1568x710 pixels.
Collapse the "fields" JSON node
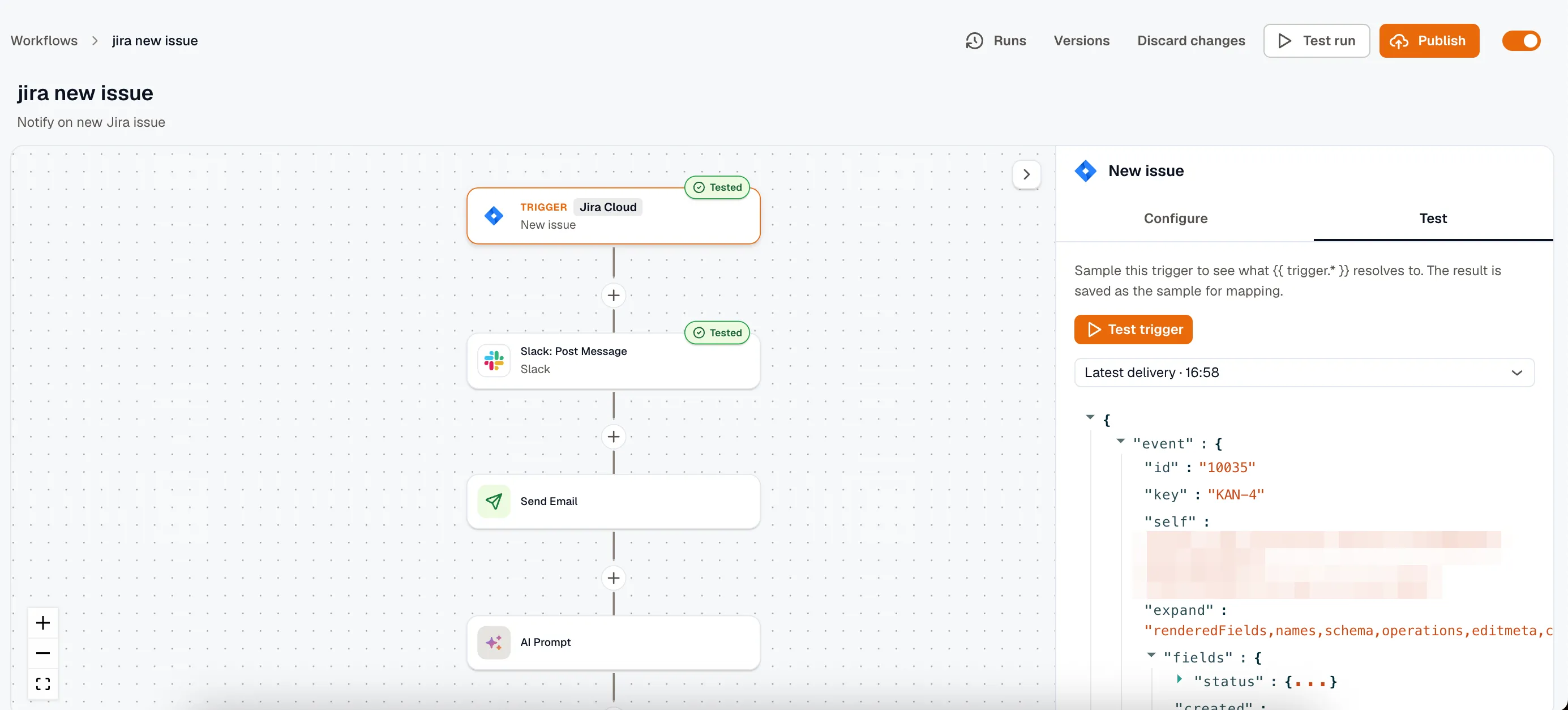click(x=1150, y=655)
